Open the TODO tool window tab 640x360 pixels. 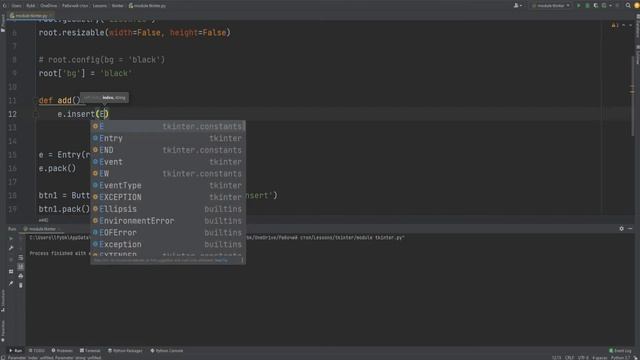point(37,351)
